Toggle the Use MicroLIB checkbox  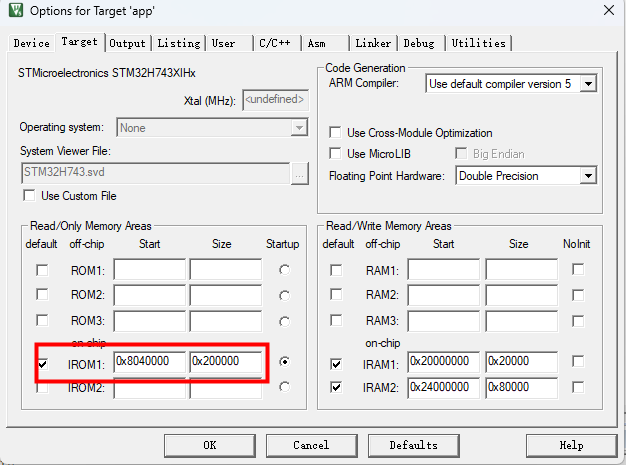coord(335,154)
